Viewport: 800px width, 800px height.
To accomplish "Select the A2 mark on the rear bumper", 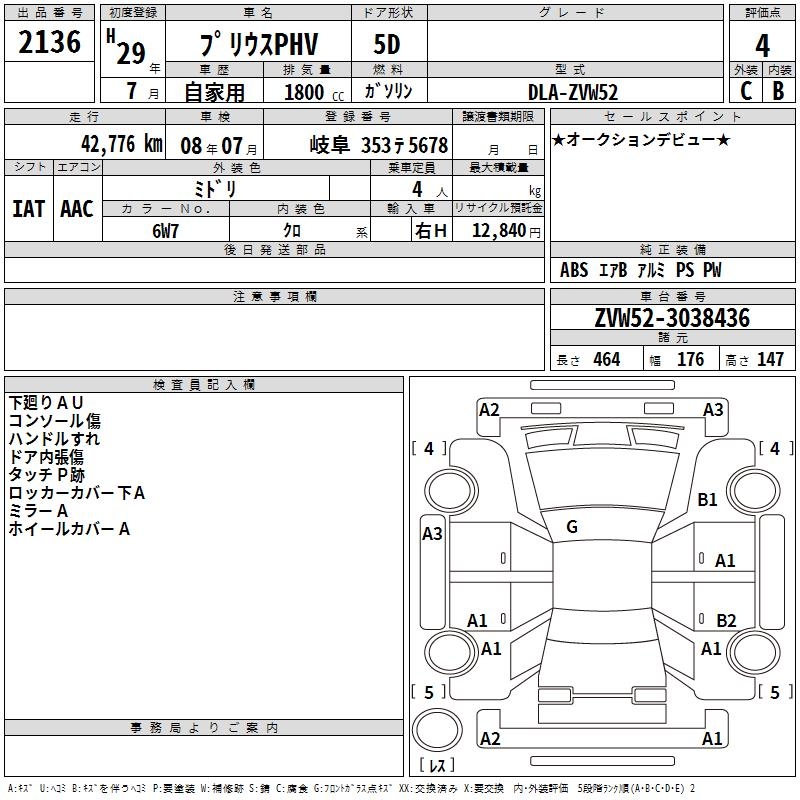I will click(x=490, y=738).
